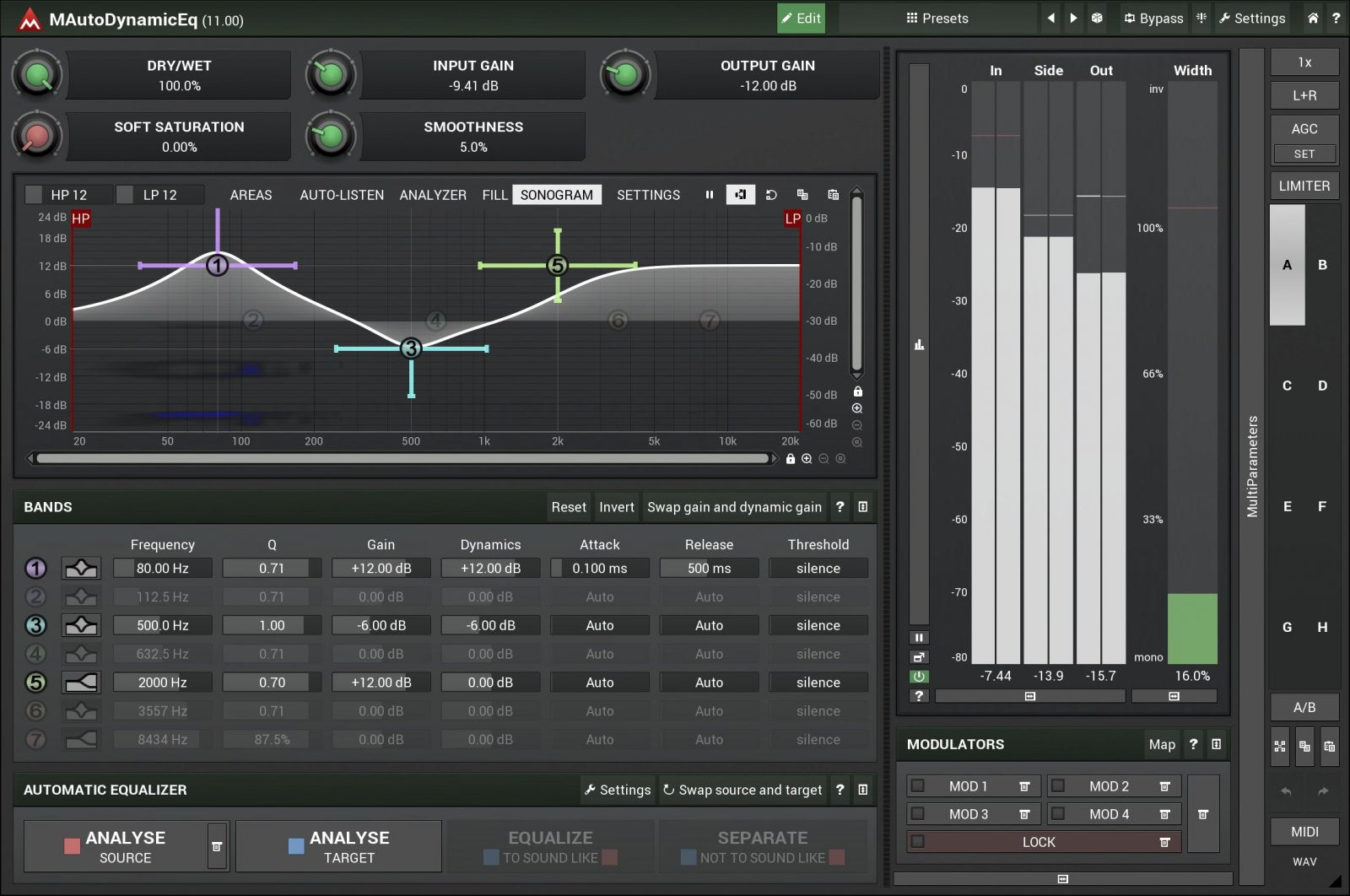Enable the HP 12 filter checkbox

tap(34, 195)
